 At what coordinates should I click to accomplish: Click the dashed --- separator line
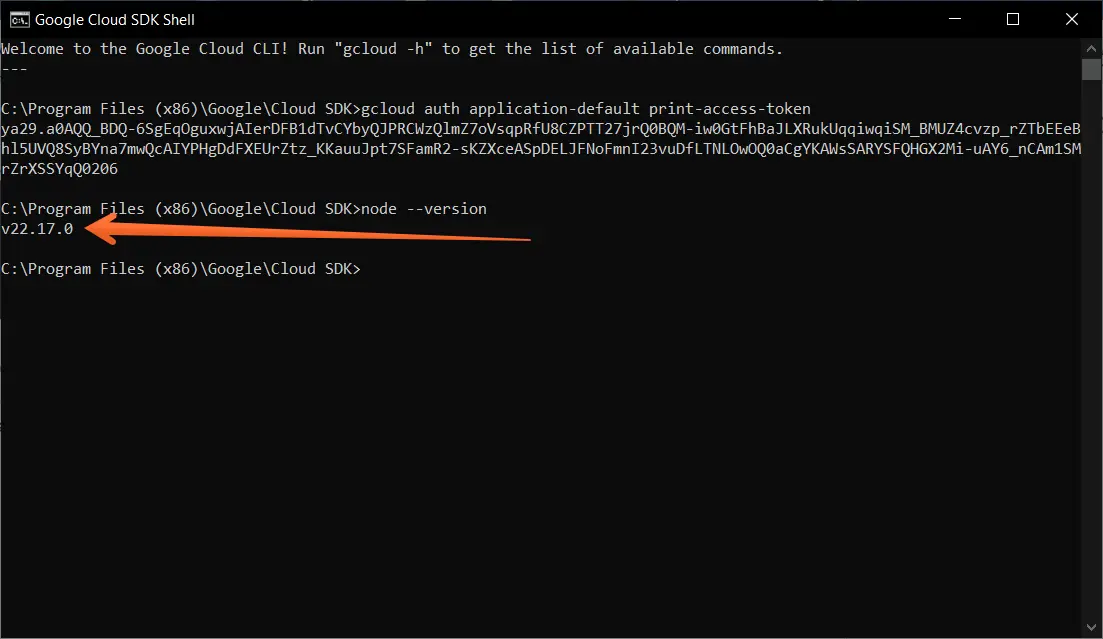(13, 68)
